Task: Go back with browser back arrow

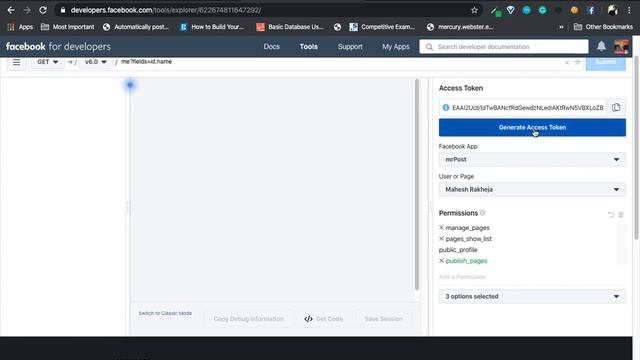Action: tap(11, 10)
